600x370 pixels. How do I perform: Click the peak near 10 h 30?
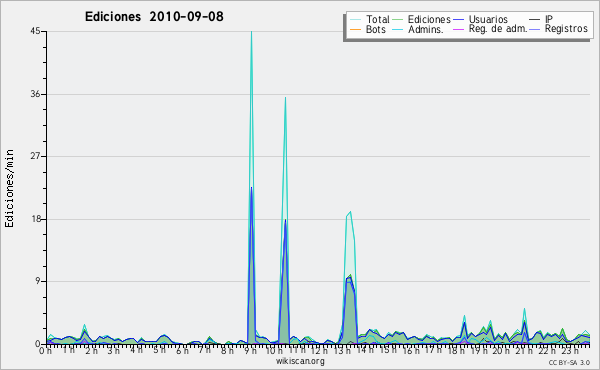(x=285, y=98)
